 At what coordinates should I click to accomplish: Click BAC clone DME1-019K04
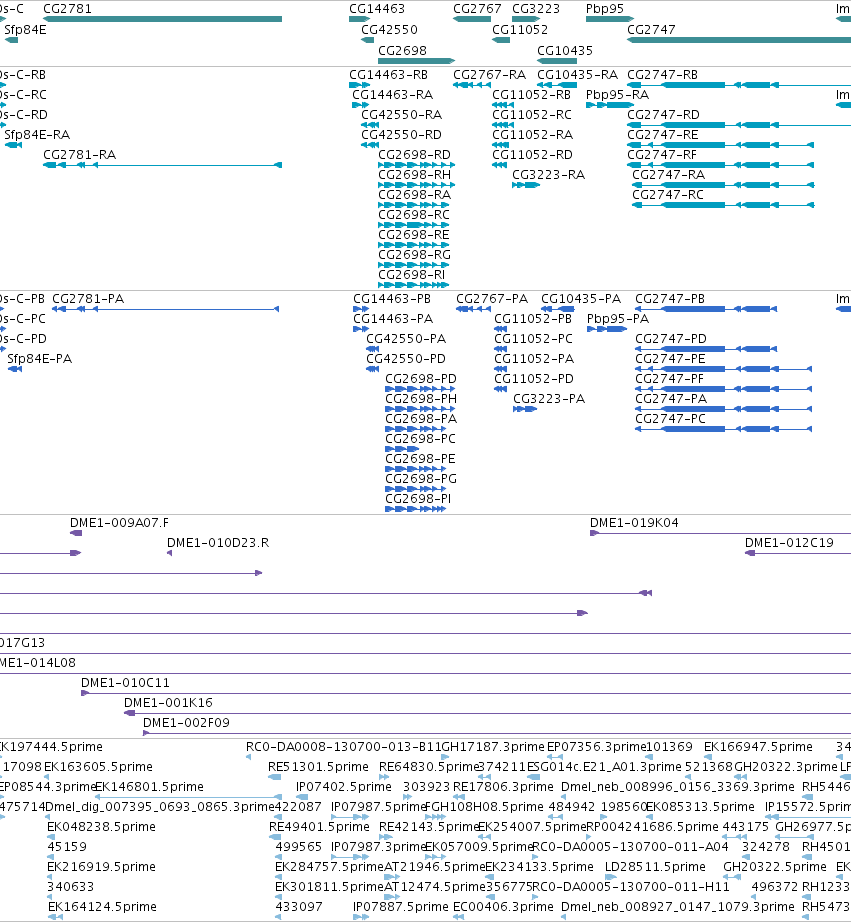click(634, 523)
